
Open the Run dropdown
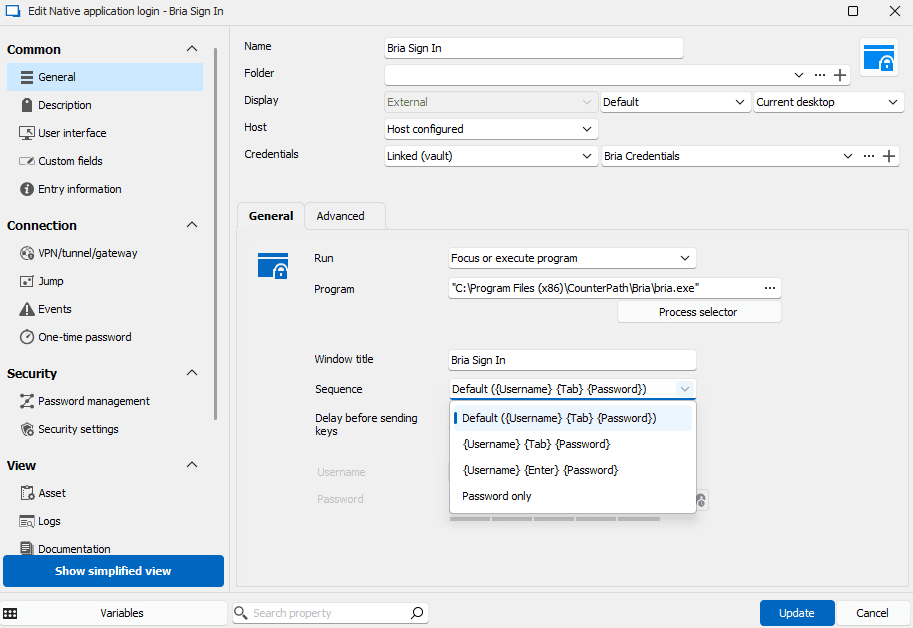(572, 258)
